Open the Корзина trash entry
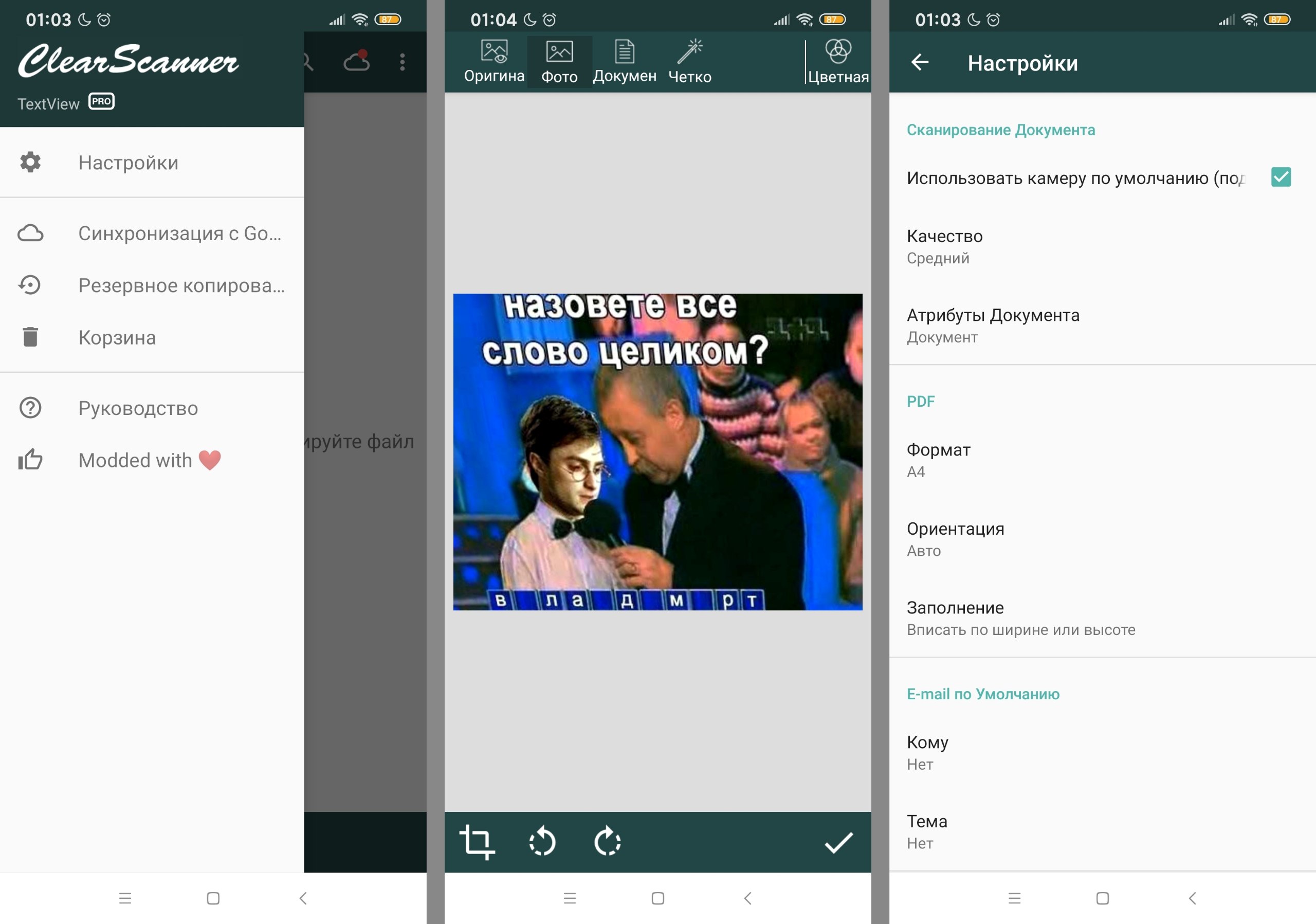 (152, 337)
